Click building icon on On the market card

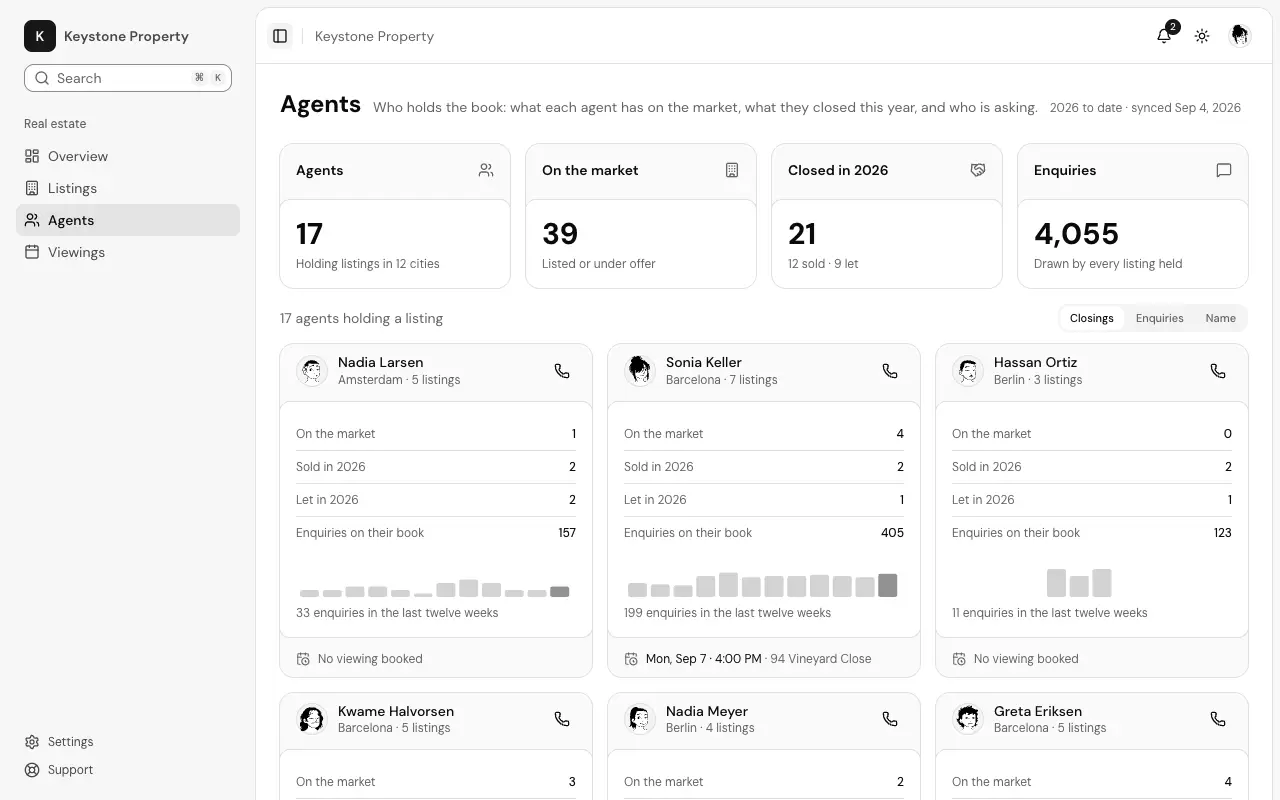[x=732, y=170]
